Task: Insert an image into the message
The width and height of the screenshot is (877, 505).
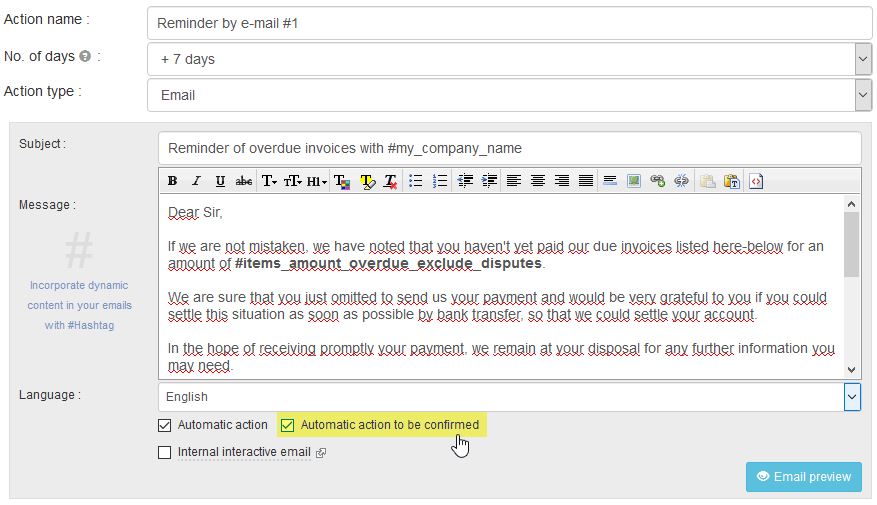Action: pyautogui.click(x=633, y=181)
